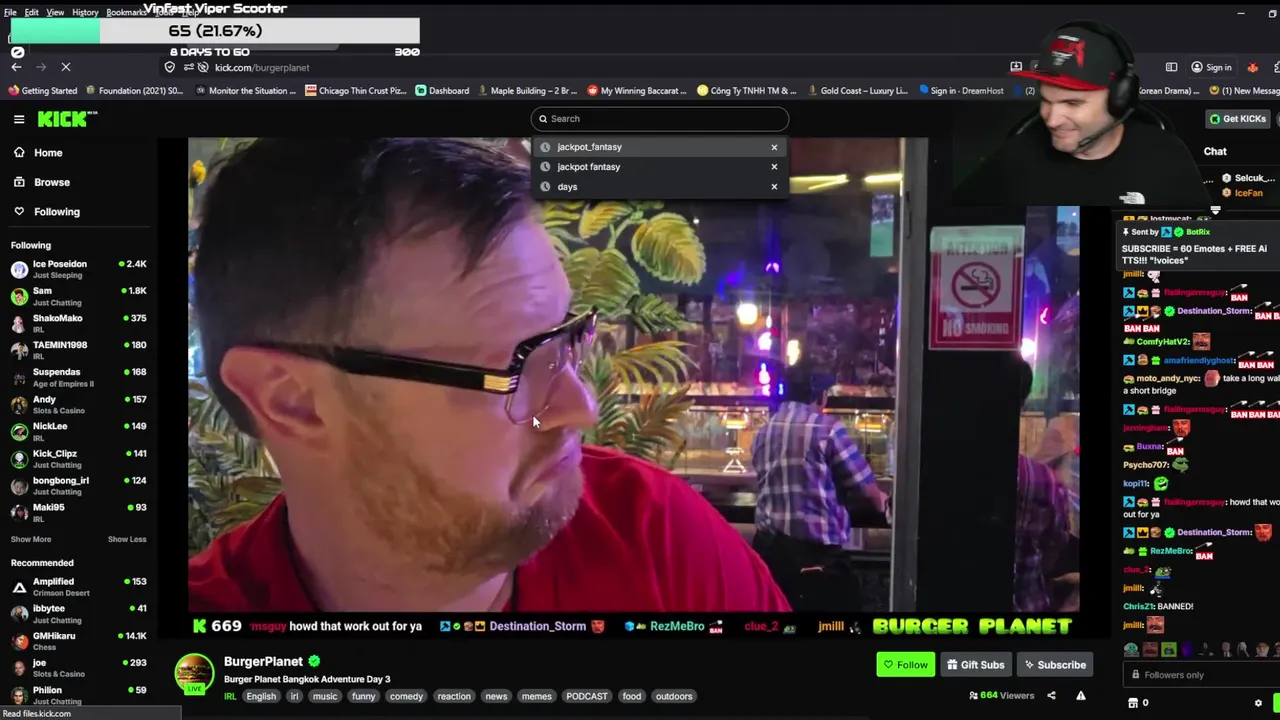
Task: Open the chat gift shop icon
Action: coord(1133,703)
